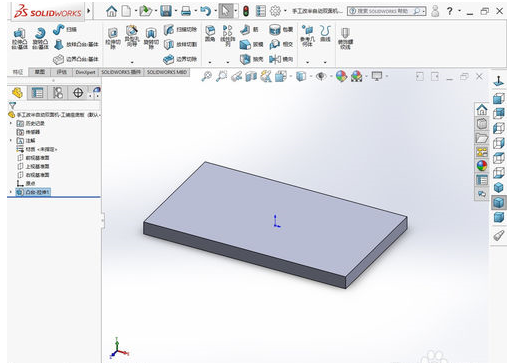Select the Fillet (圆角) tool
Viewport: 524px width, 363px height.
pos(210,34)
